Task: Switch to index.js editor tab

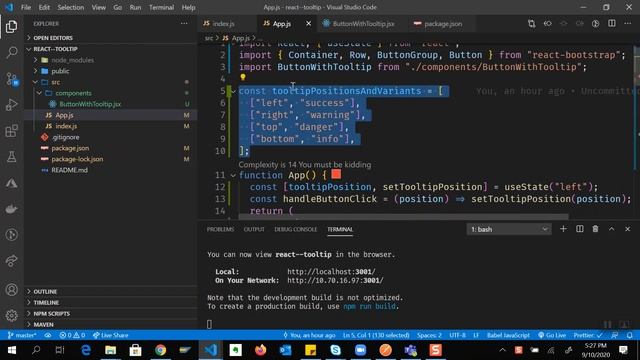Action: [x=223, y=24]
